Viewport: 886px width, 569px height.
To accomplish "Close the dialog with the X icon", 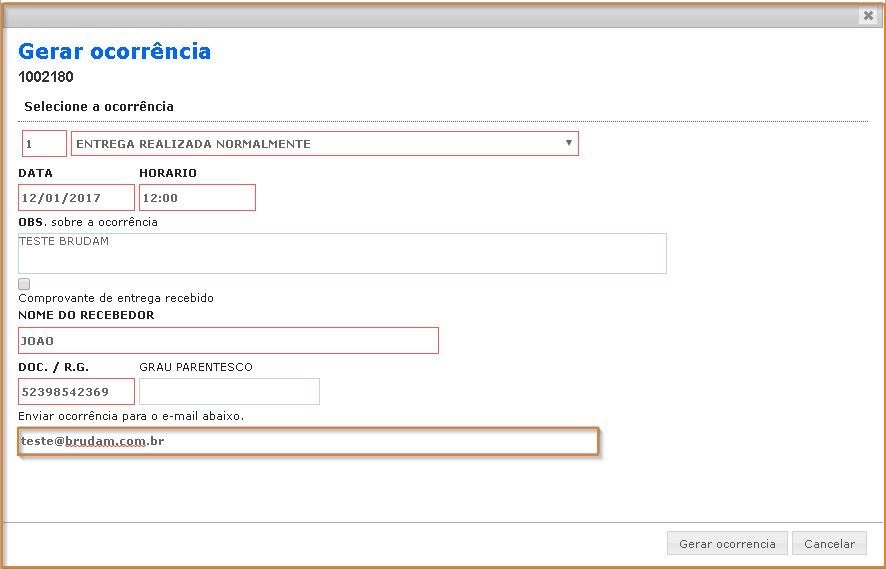I will pyautogui.click(x=867, y=16).
